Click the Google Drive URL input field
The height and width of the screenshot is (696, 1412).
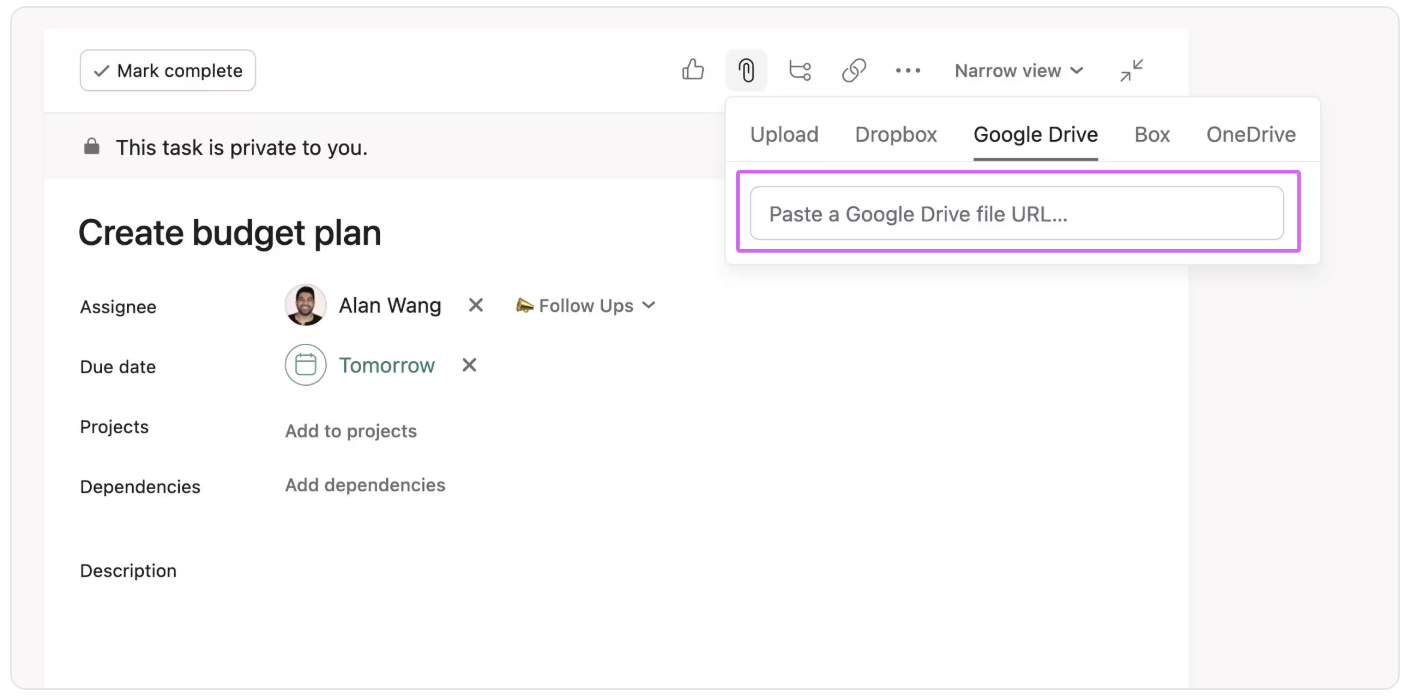coord(1016,213)
